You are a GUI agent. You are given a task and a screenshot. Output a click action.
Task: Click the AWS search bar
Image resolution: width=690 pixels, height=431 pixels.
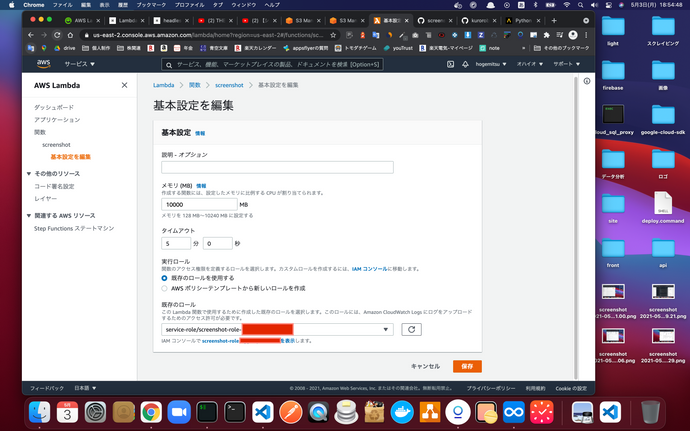coord(272,64)
